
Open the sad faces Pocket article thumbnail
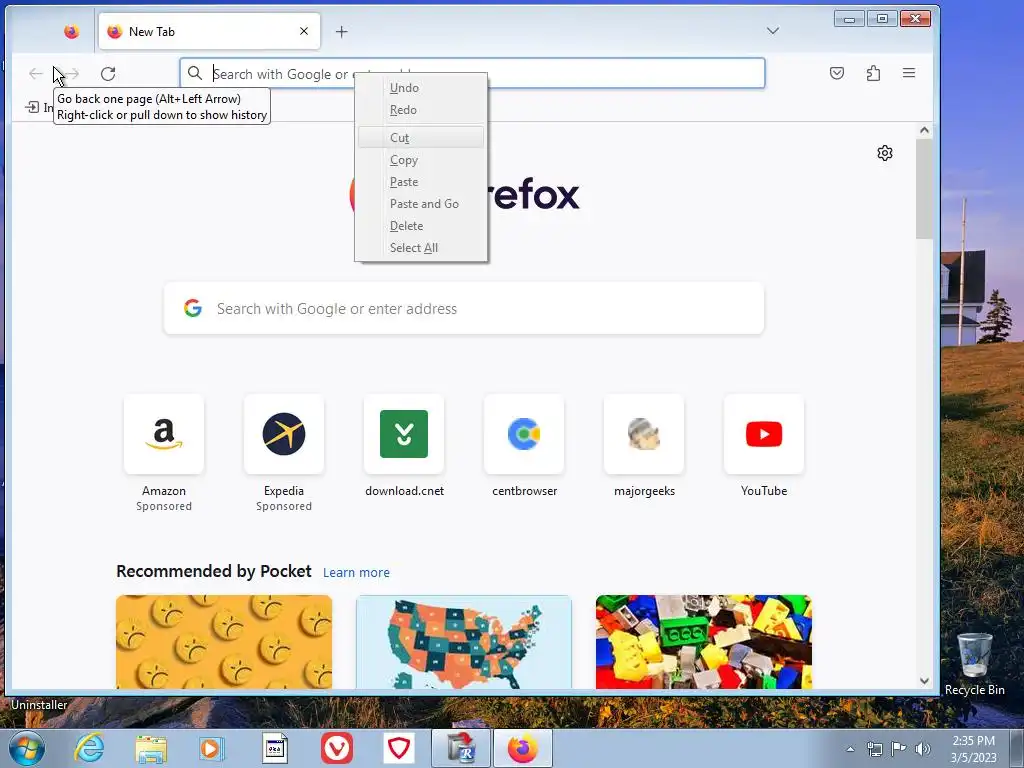[x=224, y=641]
